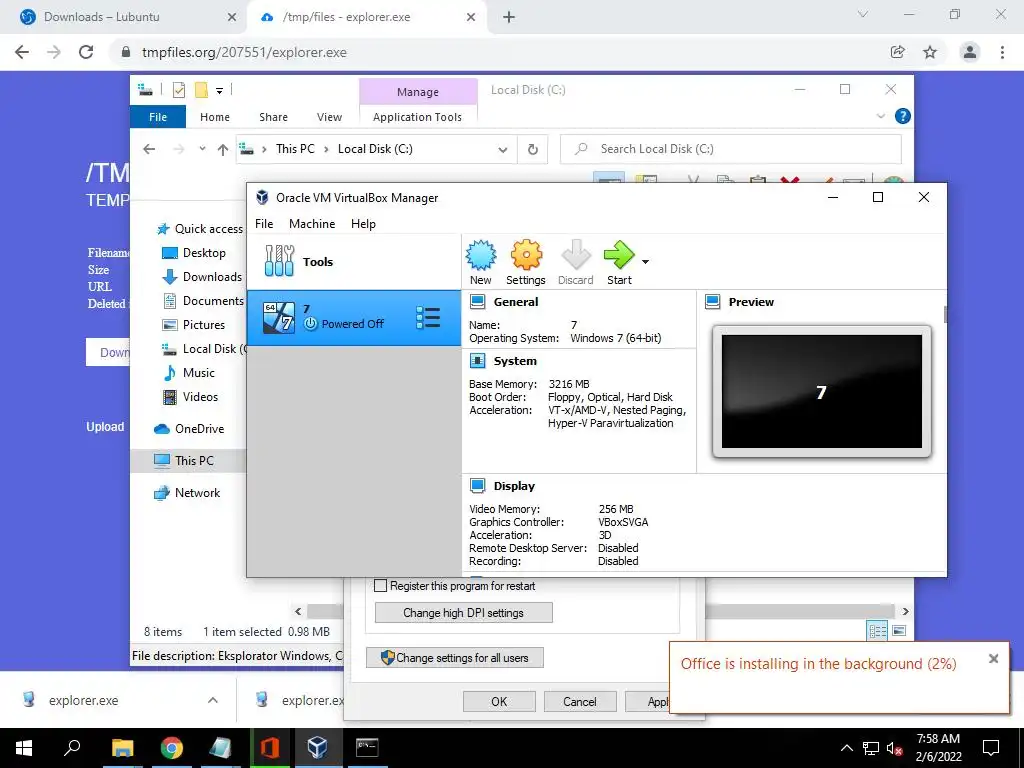
Task: Open Chrome three-dot menu
Action: click(1002, 52)
